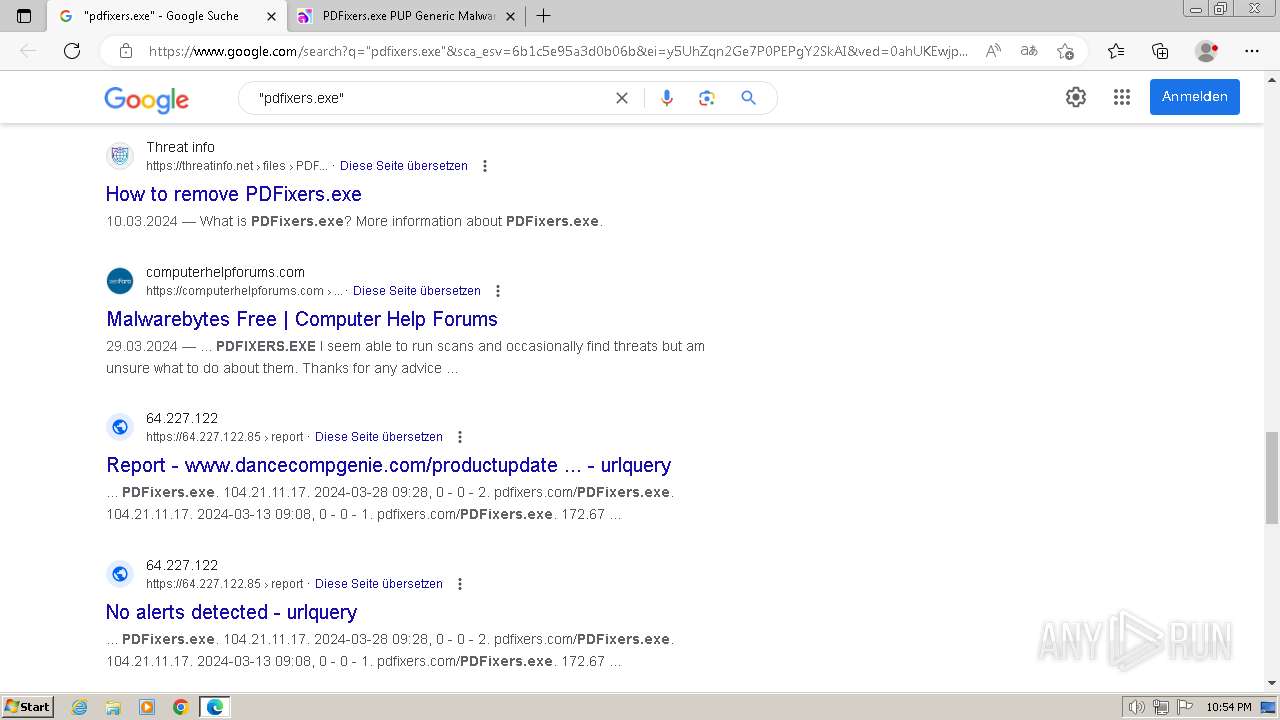Translate the "No alerts detected" result page
1280x720 pixels.
pos(379,584)
